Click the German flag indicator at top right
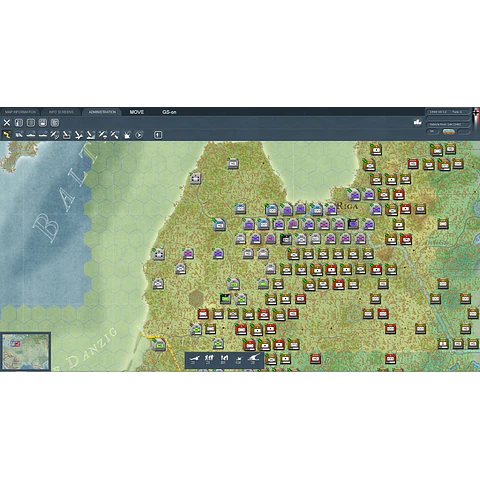This screenshot has width=480, height=480. 476,114
